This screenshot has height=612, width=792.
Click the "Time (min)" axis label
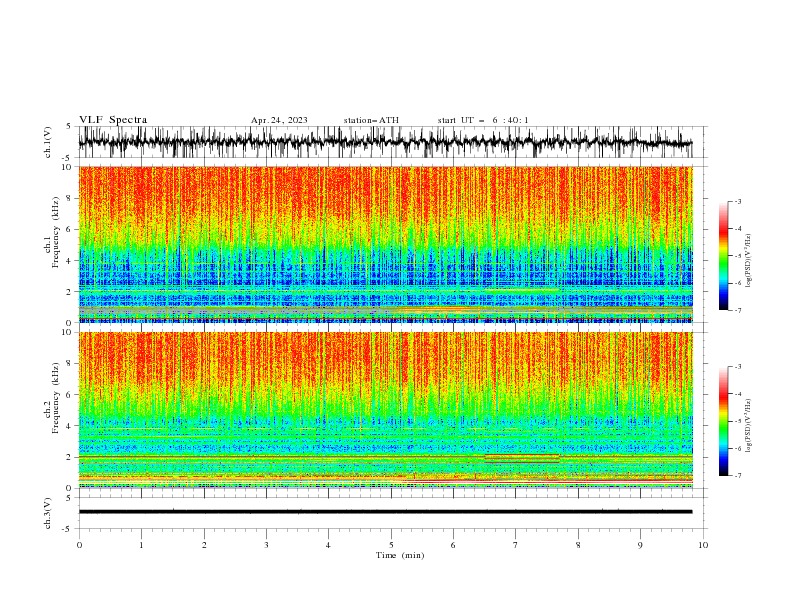point(400,555)
